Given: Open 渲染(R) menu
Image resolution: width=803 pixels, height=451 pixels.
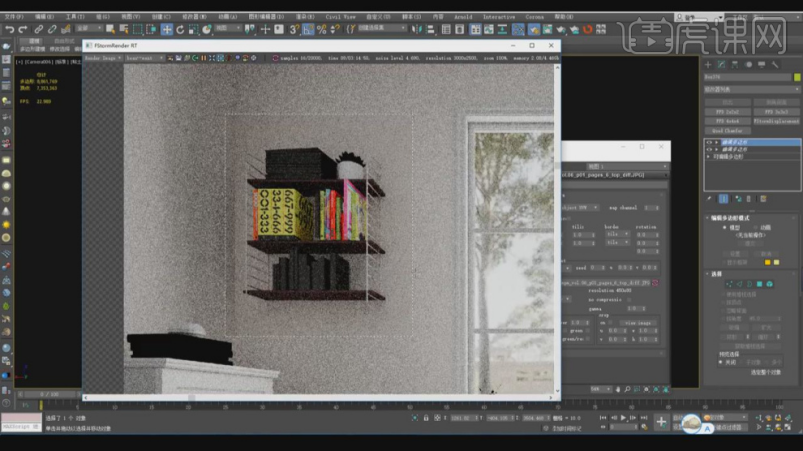Looking at the screenshot, I should point(304,17).
